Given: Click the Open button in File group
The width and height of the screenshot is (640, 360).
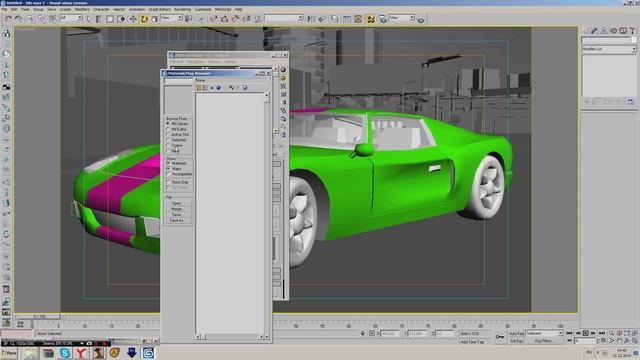Looking at the screenshot, I should (177, 203).
